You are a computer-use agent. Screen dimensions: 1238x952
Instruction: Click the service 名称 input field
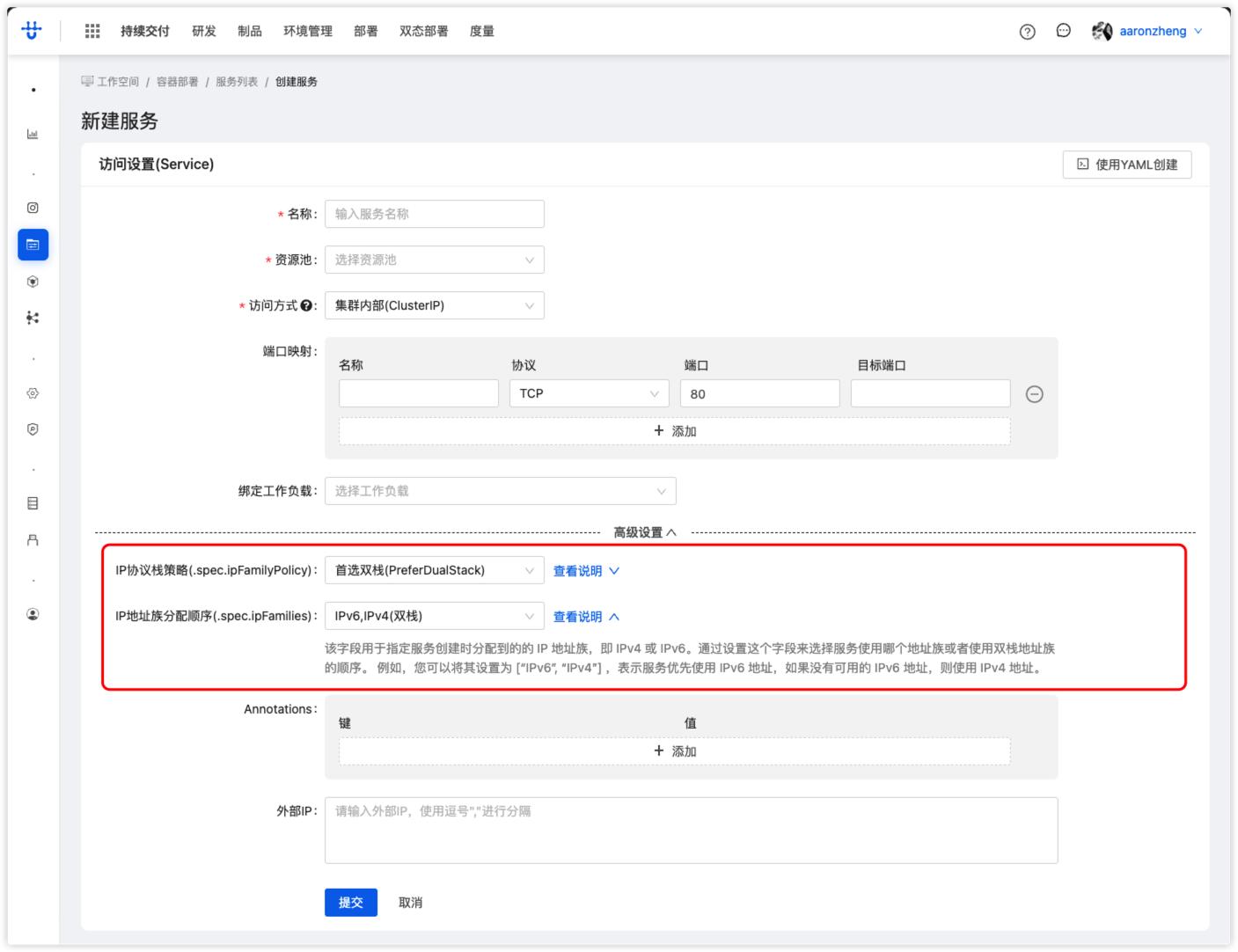434,214
